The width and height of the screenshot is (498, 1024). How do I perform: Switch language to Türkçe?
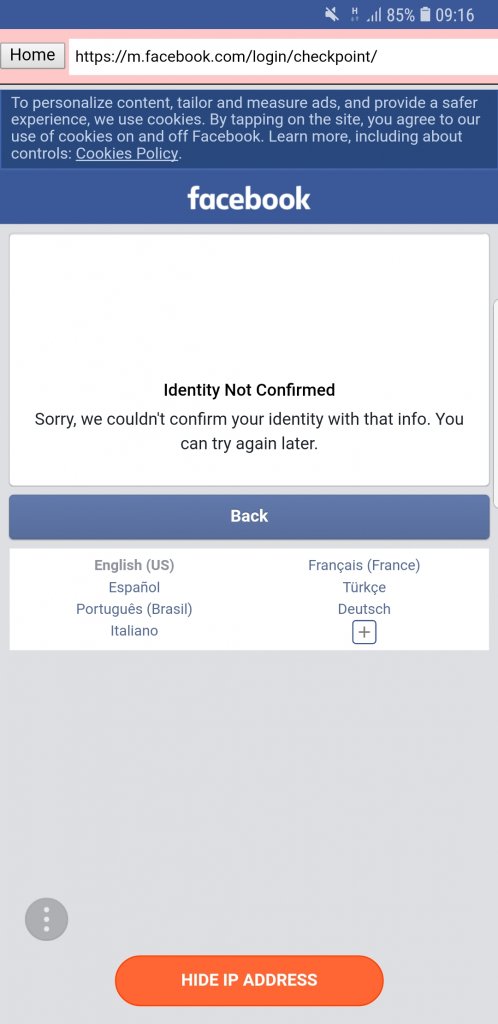pyautogui.click(x=364, y=587)
